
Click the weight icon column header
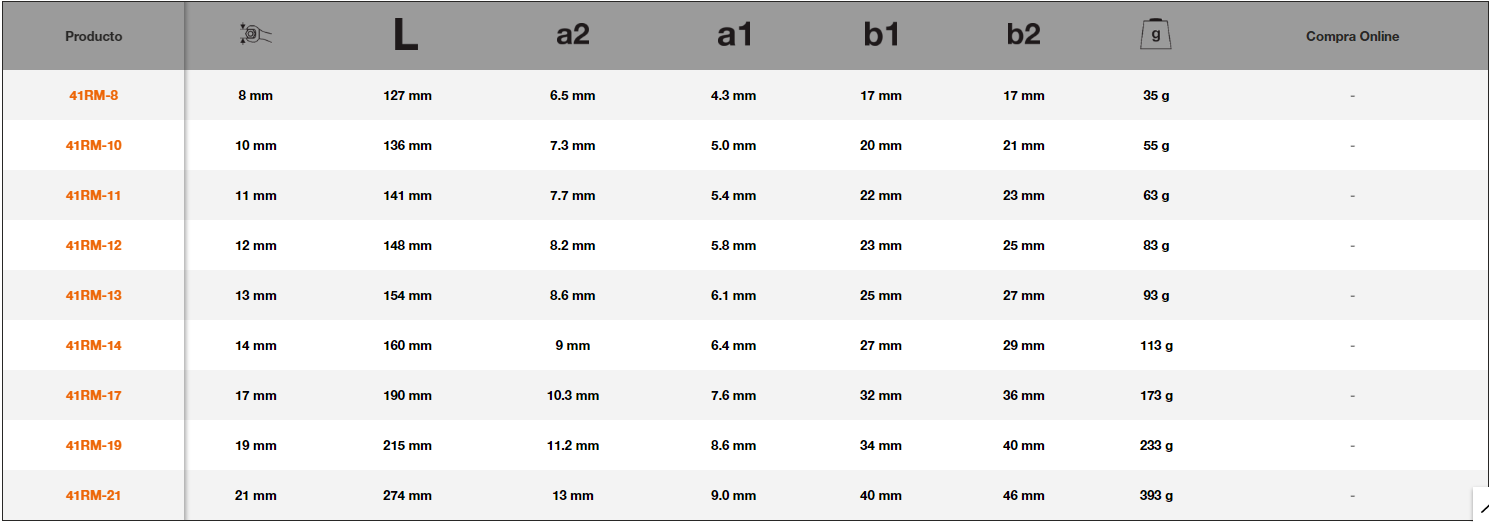tap(1156, 36)
